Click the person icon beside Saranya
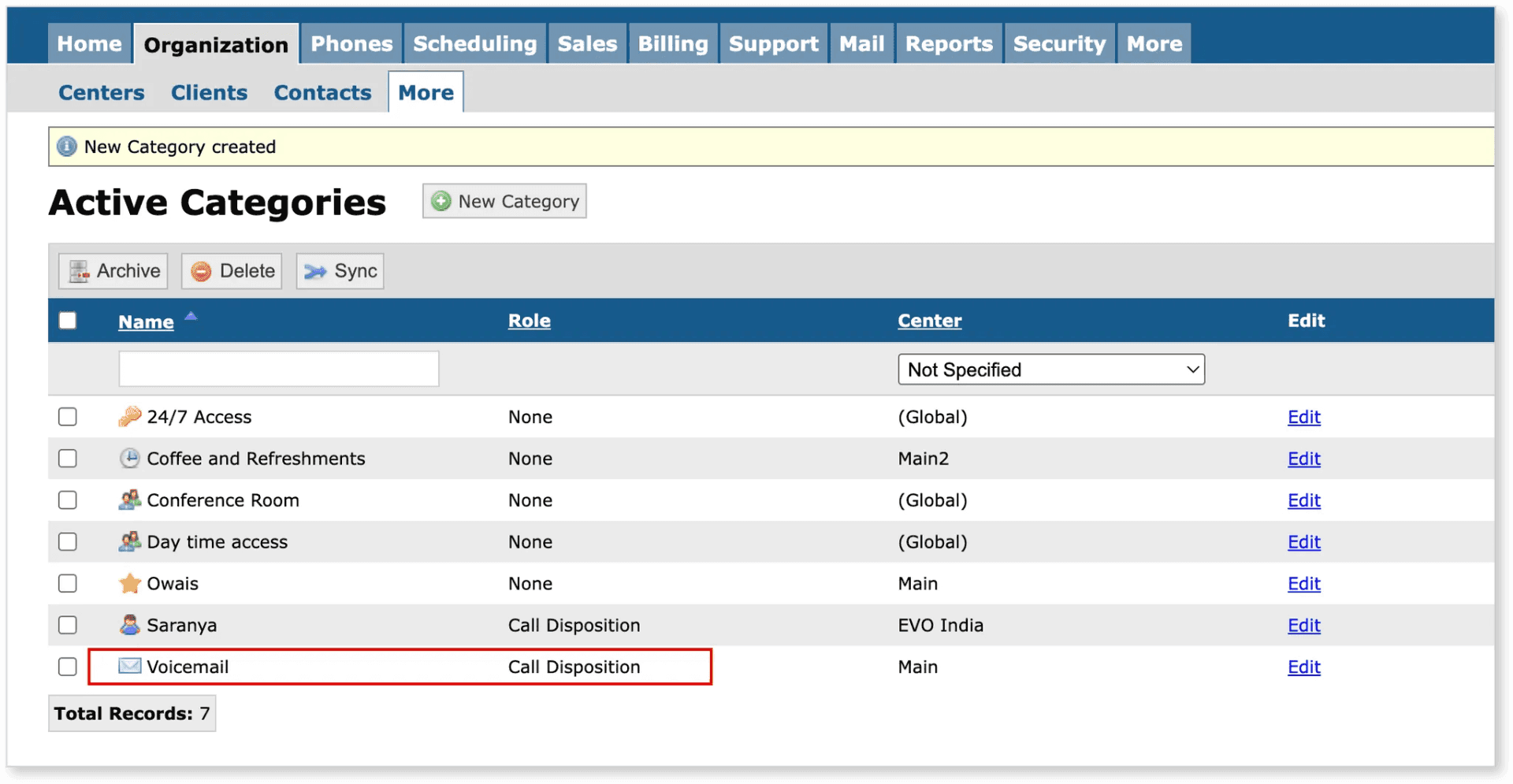Viewport: 1513px width, 784px height. coord(129,625)
